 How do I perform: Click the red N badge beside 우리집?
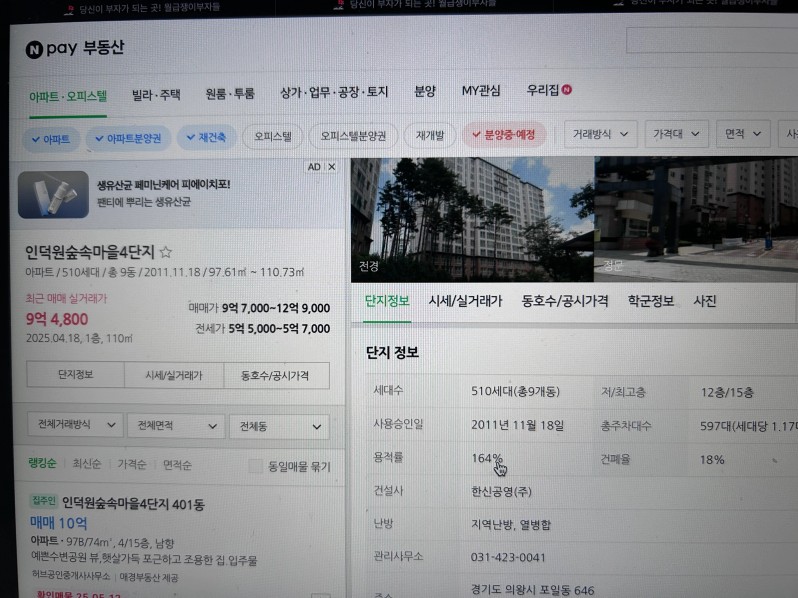pyautogui.click(x=567, y=90)
